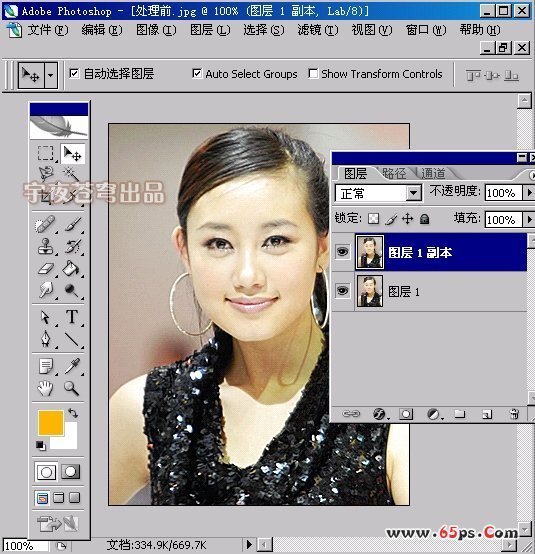Toggle 自动选择图层 checkbox
The image size is (535, 554).
click(x=74, y=73)
